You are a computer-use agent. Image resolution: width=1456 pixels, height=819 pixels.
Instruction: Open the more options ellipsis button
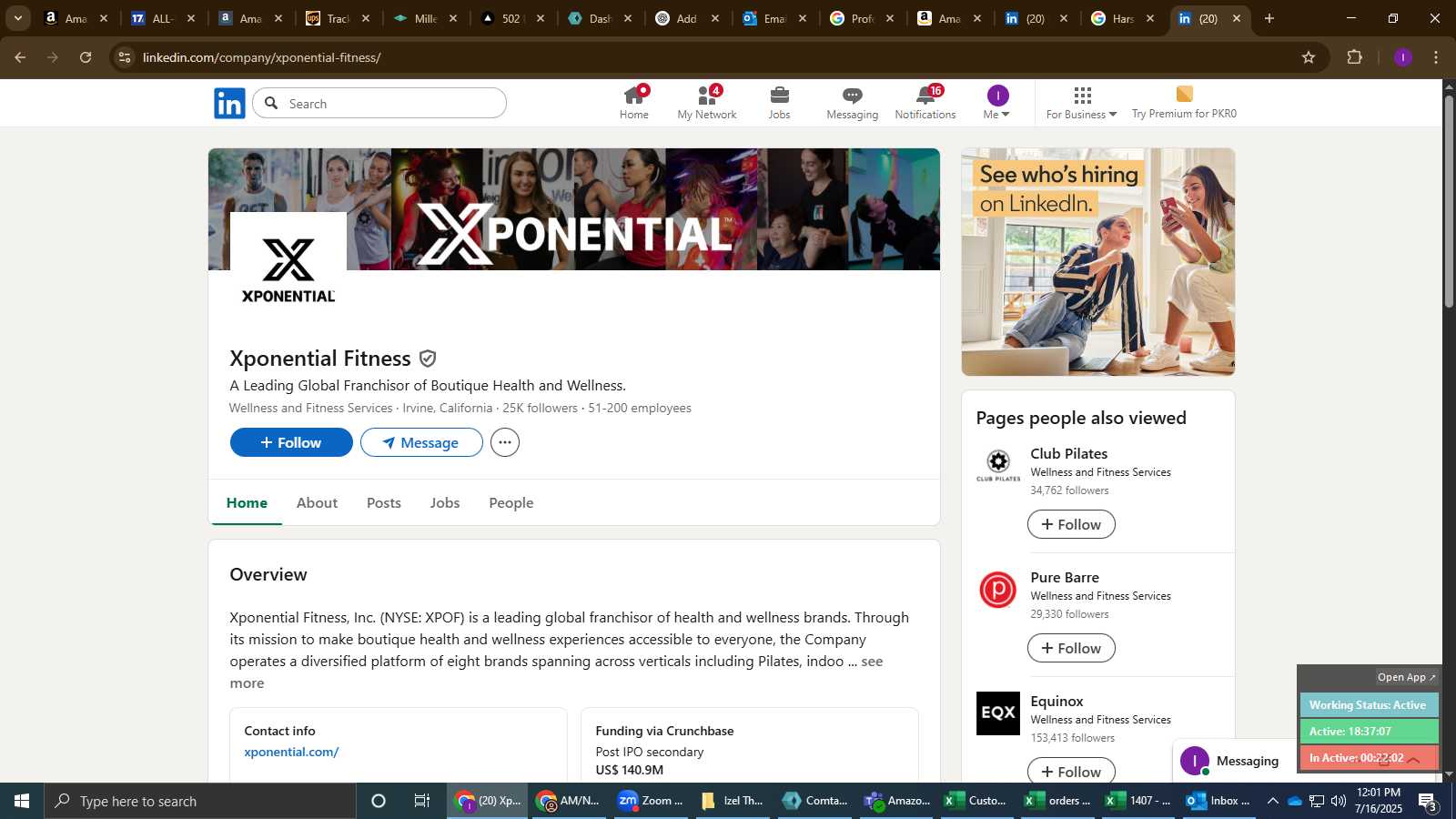click(x=505, y=442)
